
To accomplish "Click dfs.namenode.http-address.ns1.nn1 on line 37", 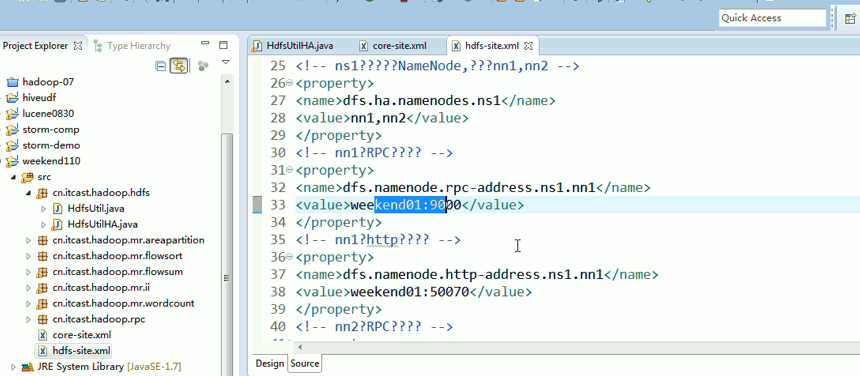I will [473, 275].
